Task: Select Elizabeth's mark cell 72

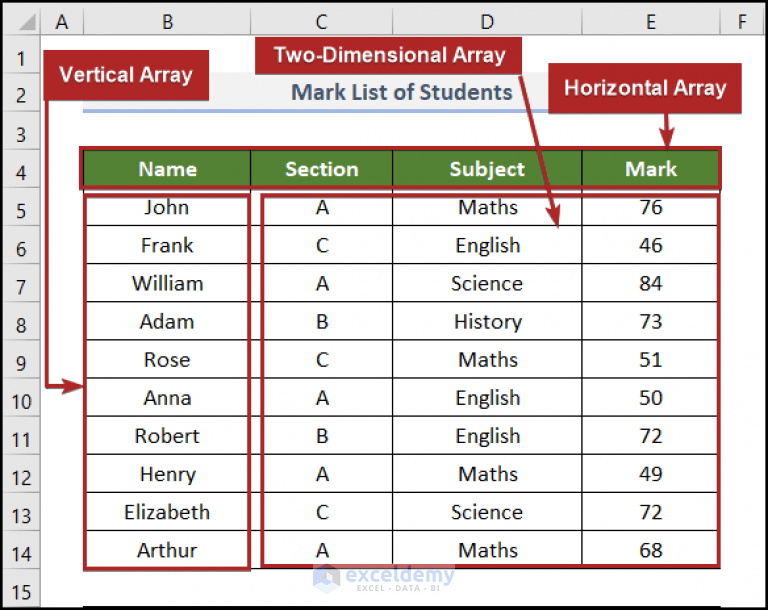Action: click(x=650, y=512)
